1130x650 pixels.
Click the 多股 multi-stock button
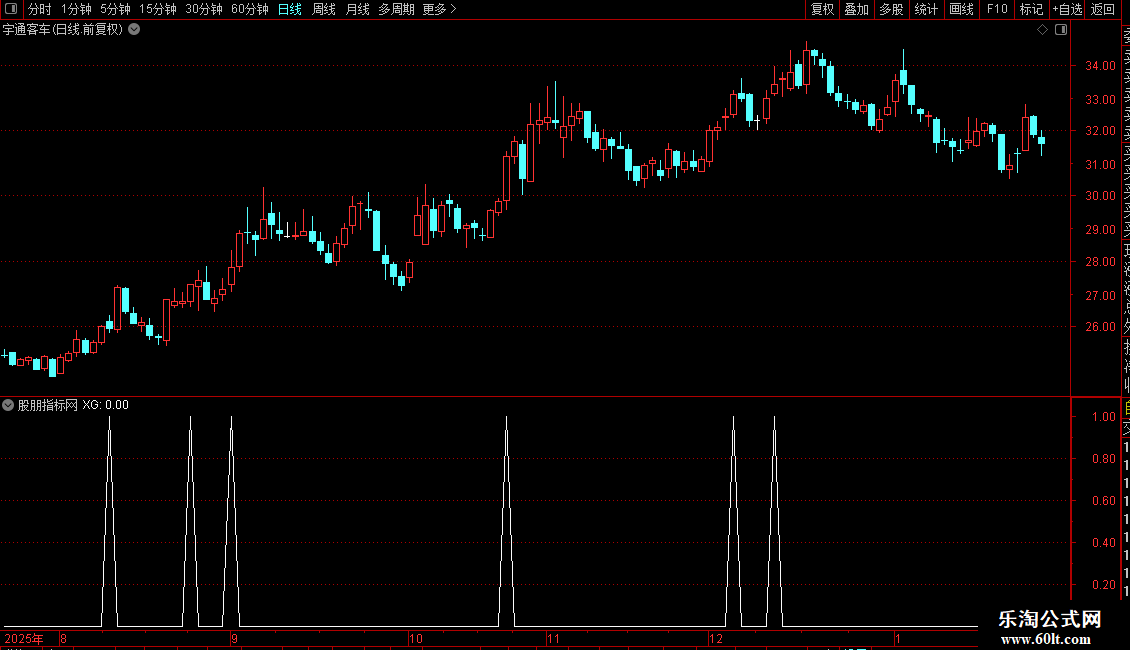coord(891,9)
